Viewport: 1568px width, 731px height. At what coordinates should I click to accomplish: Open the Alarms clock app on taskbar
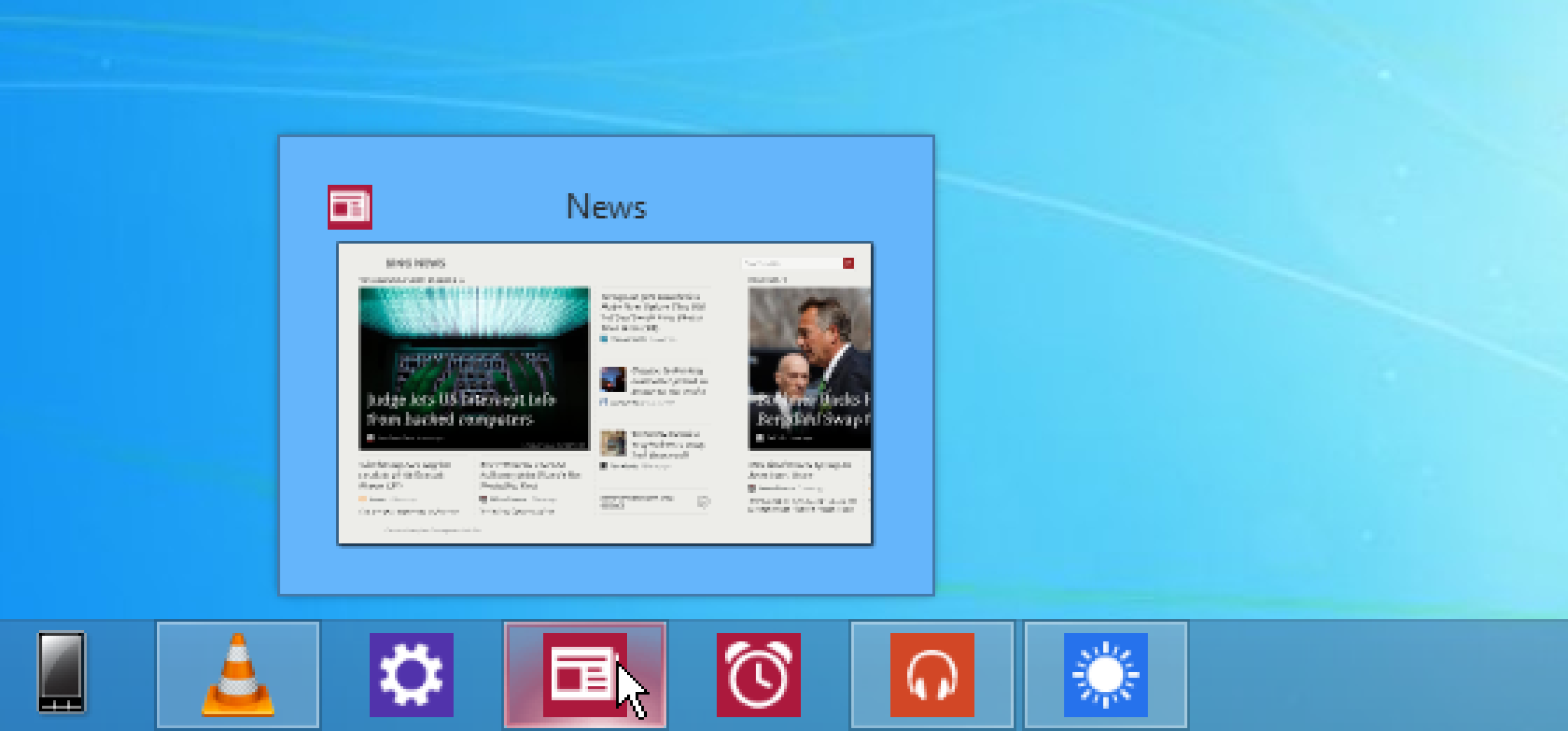click(x=758, y=674)
